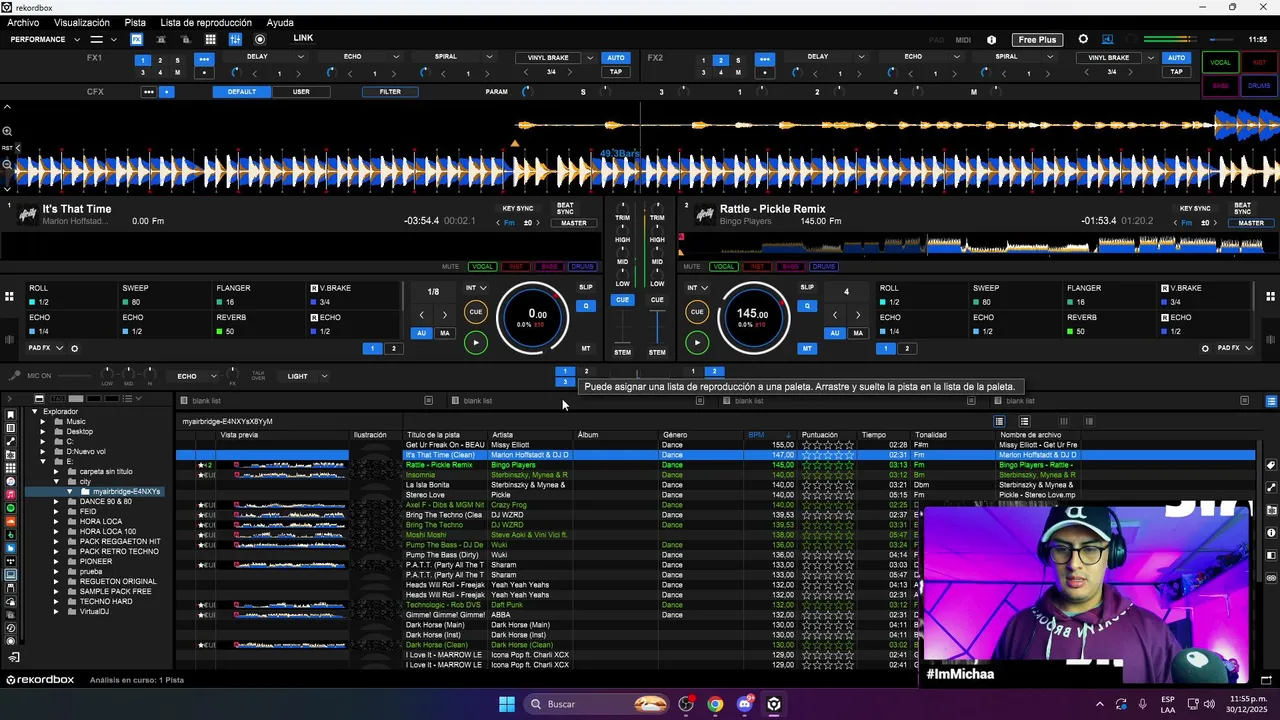Screen dimensions: 1280x720
Task: Adjust the channel 2 volume fader
Action: 657,327
